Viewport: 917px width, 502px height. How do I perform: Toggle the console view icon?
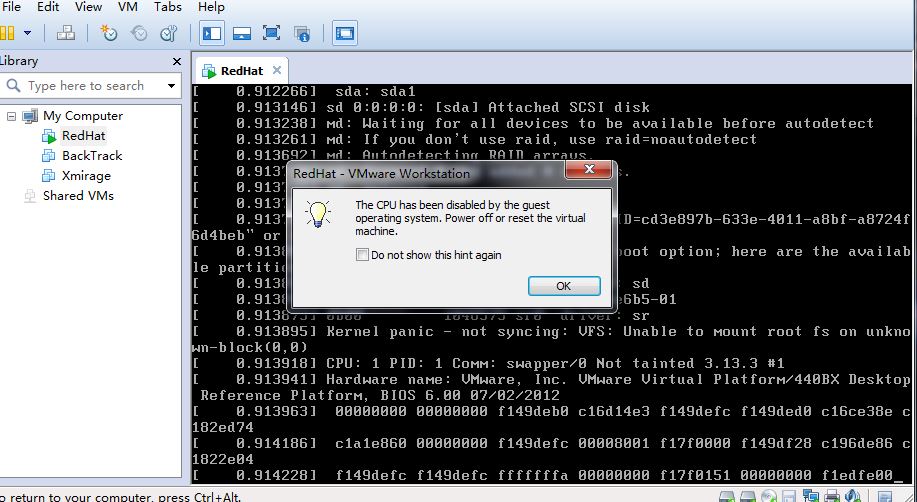[x=345, y=33]
